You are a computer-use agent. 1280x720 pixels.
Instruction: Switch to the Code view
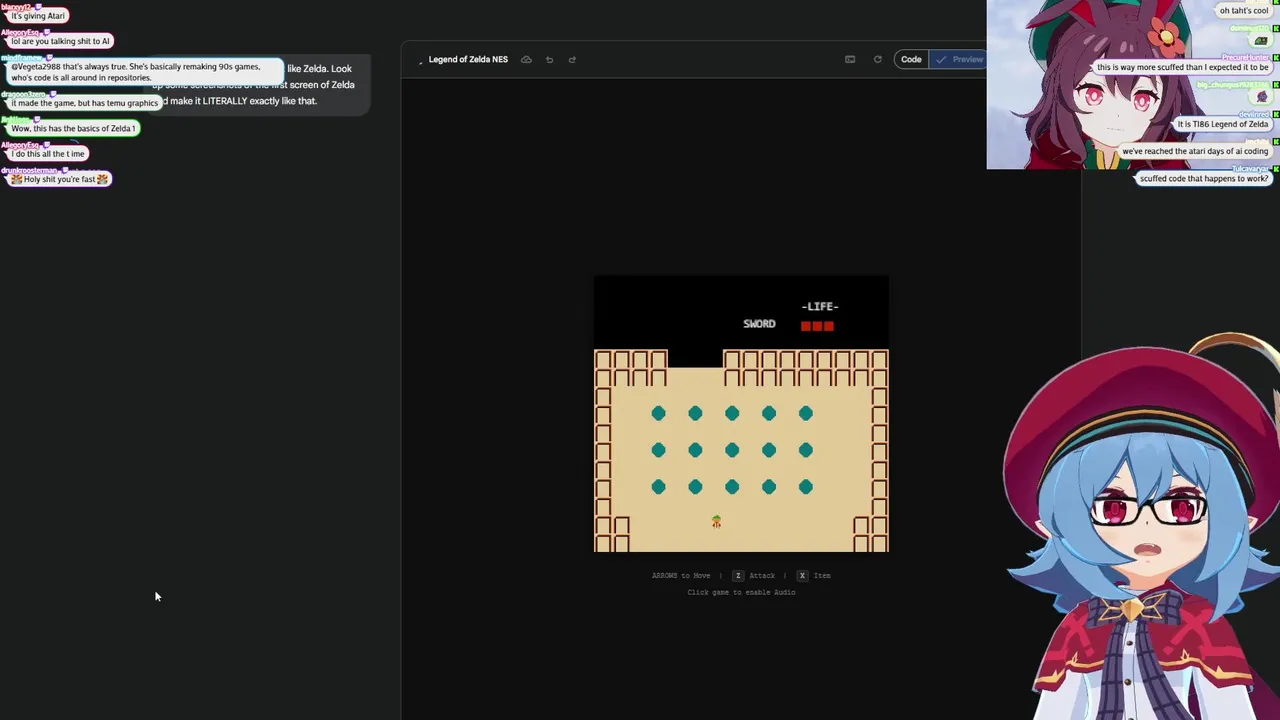click(x=911, y=59)
